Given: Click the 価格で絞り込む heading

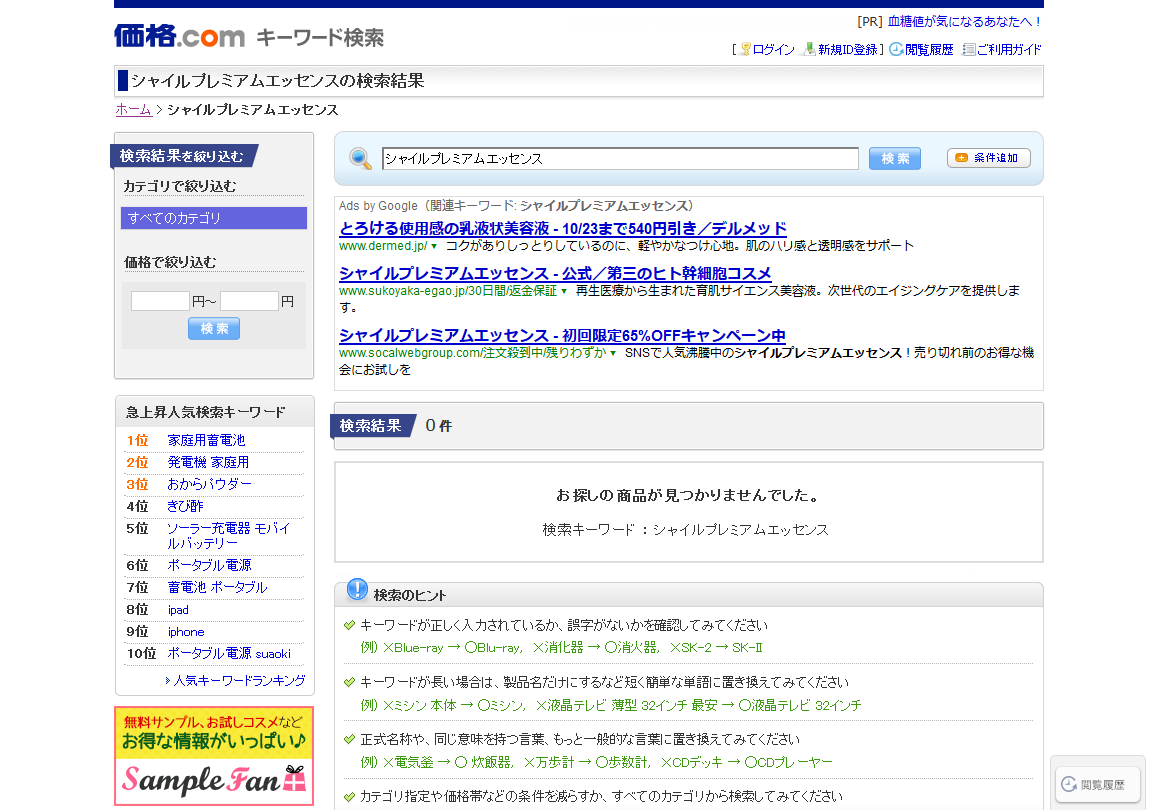Looking at the screenshot, I should [x=169, y=262].
